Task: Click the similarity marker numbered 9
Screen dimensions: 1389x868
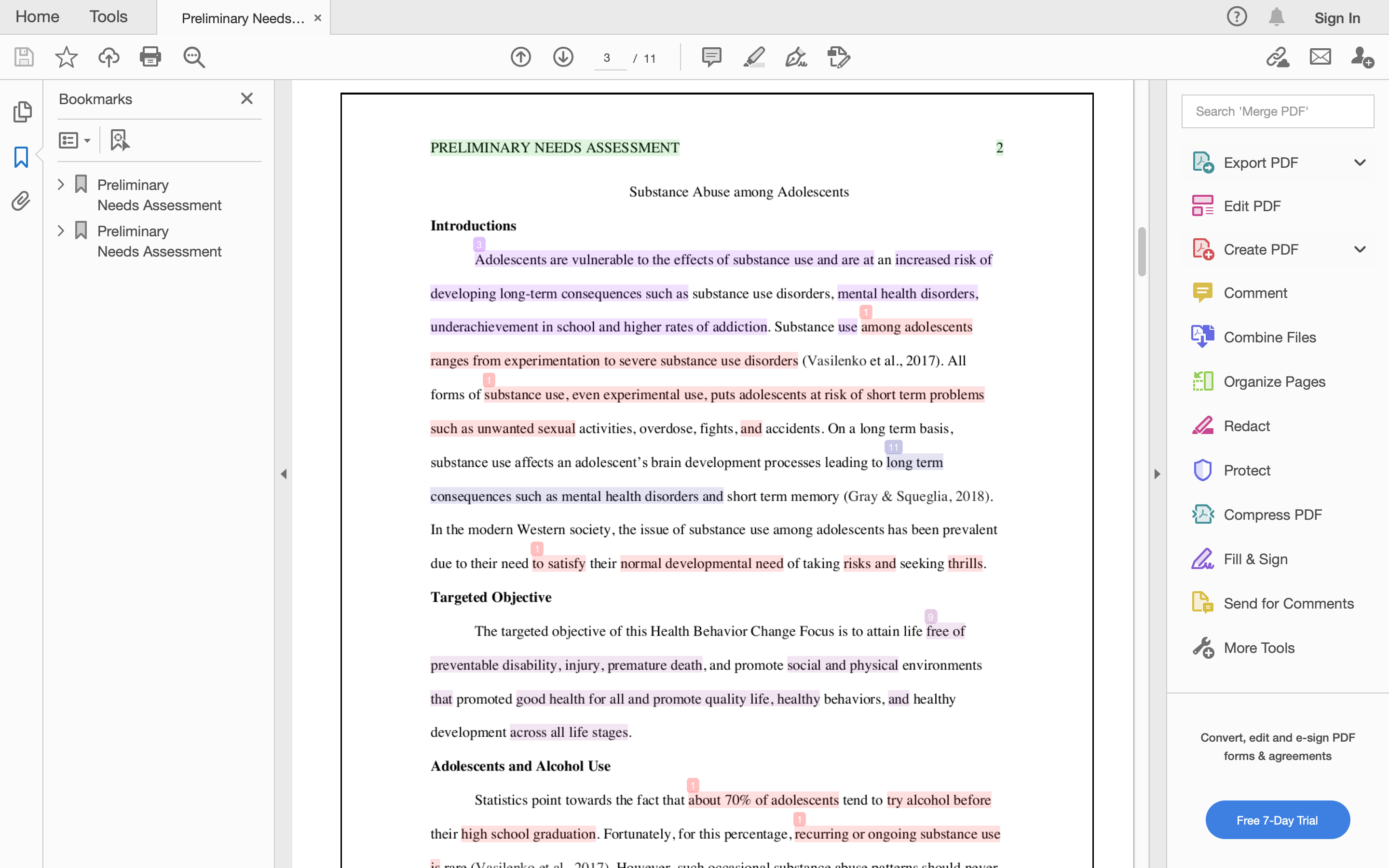Action: [930, 617]
